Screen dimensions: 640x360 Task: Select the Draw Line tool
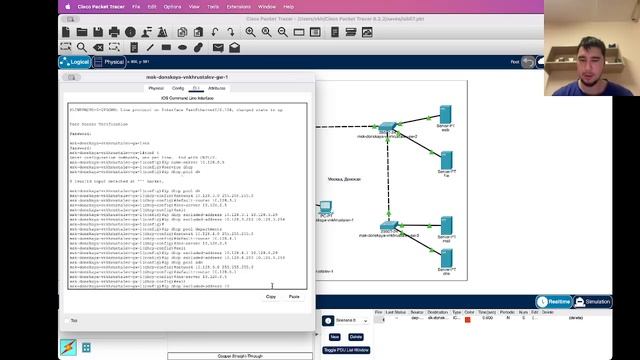(x=150, y=47)
